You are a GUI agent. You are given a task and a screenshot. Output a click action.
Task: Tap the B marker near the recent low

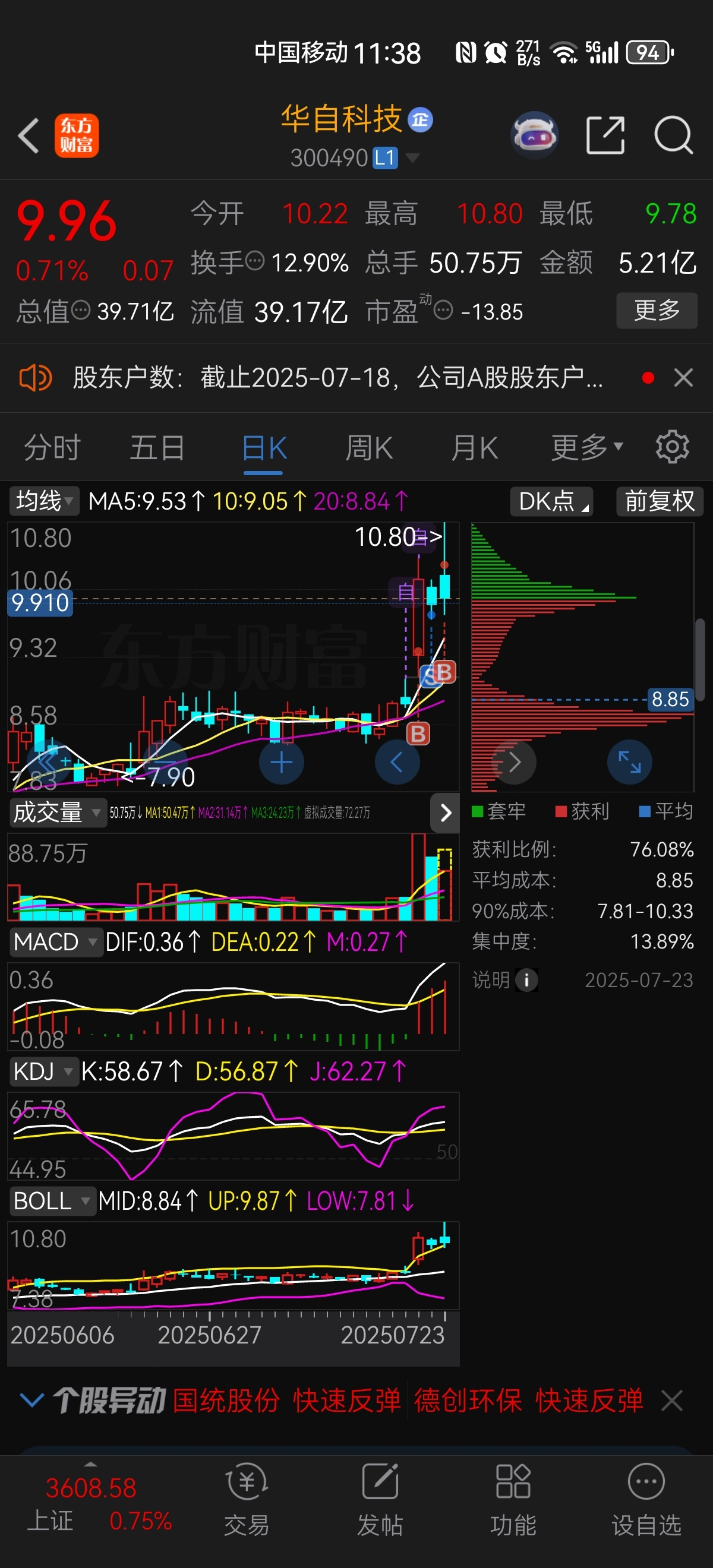[x=418, y=734]
